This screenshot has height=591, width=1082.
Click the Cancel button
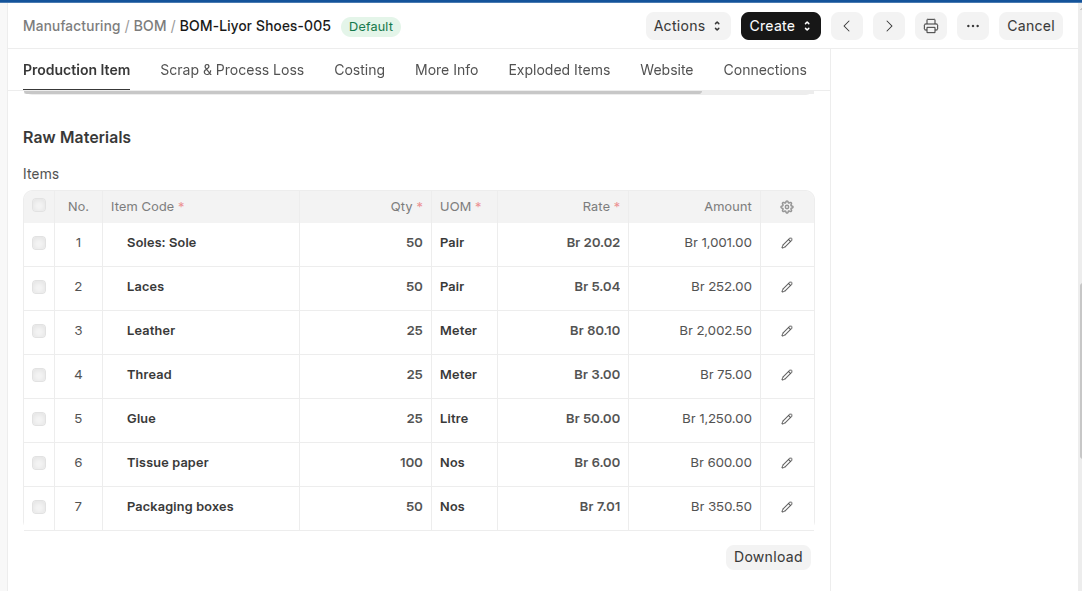click(1030, 26)
